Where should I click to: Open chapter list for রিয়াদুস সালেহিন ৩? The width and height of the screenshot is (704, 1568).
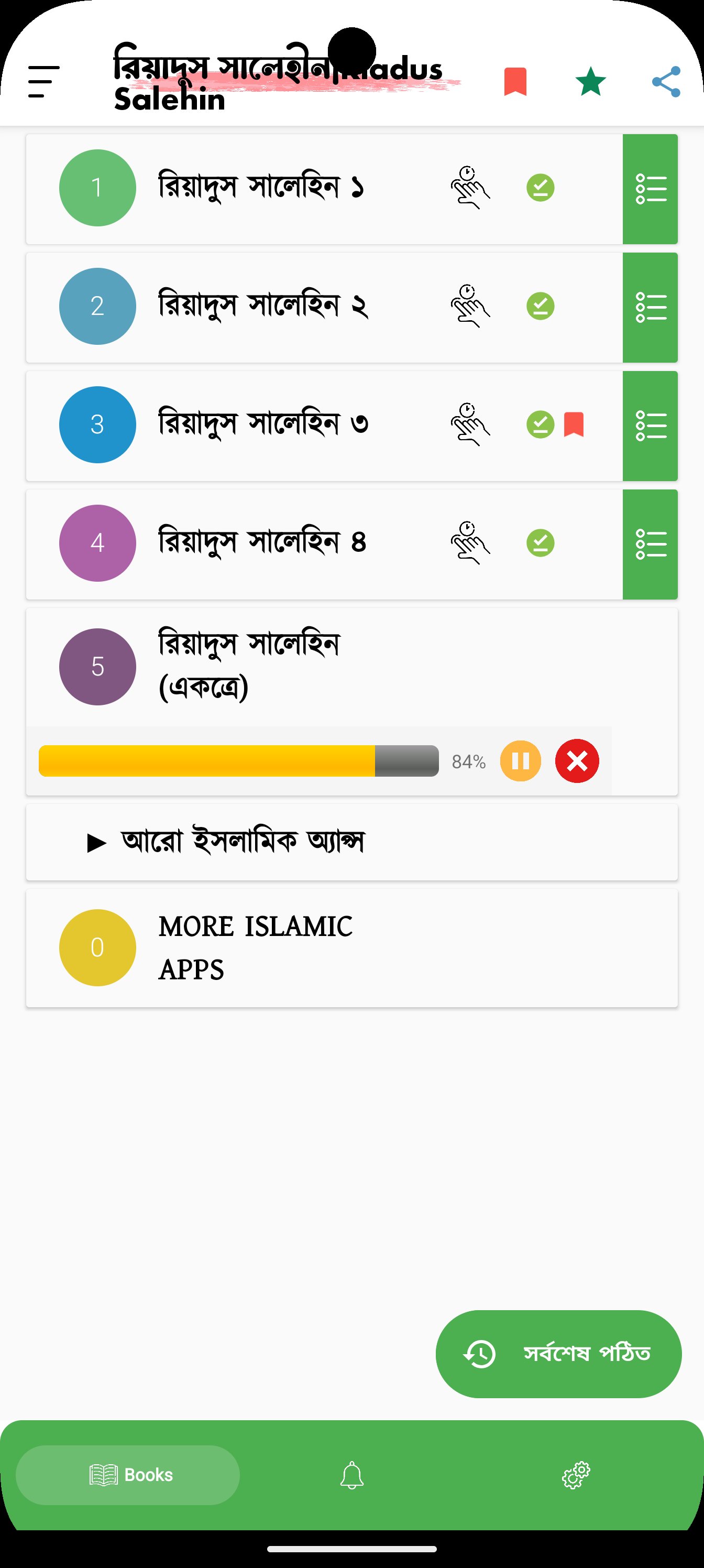(x=650, y=426)
